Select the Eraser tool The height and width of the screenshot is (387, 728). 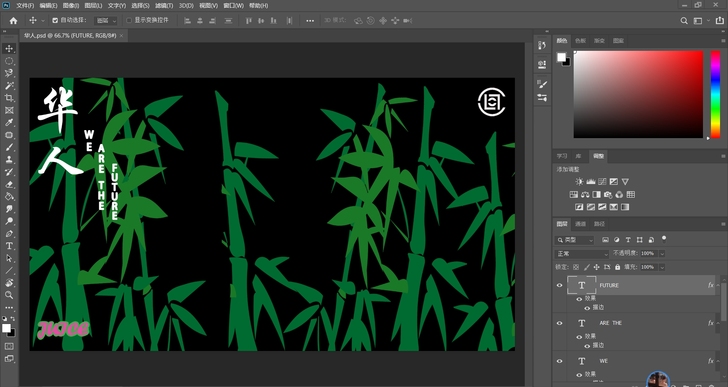[9, 184]
